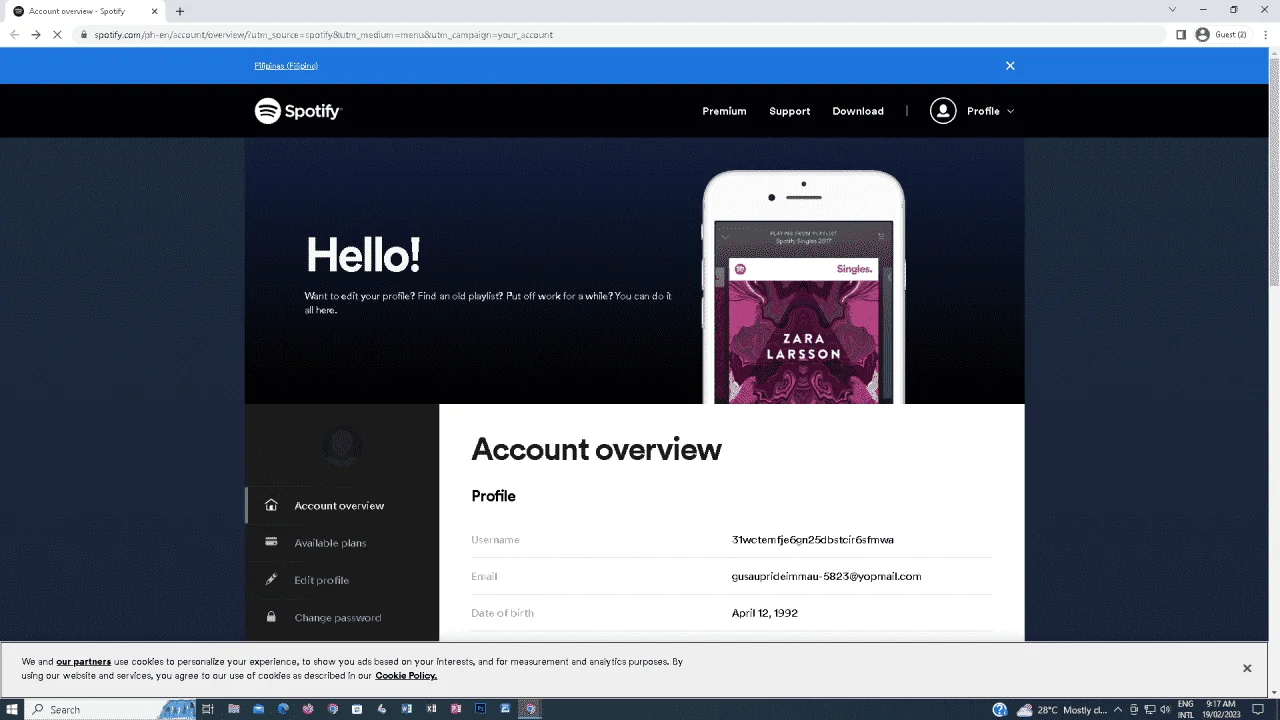
Task: Open Task View on the taskbar
Action: (x=208, y=709)
